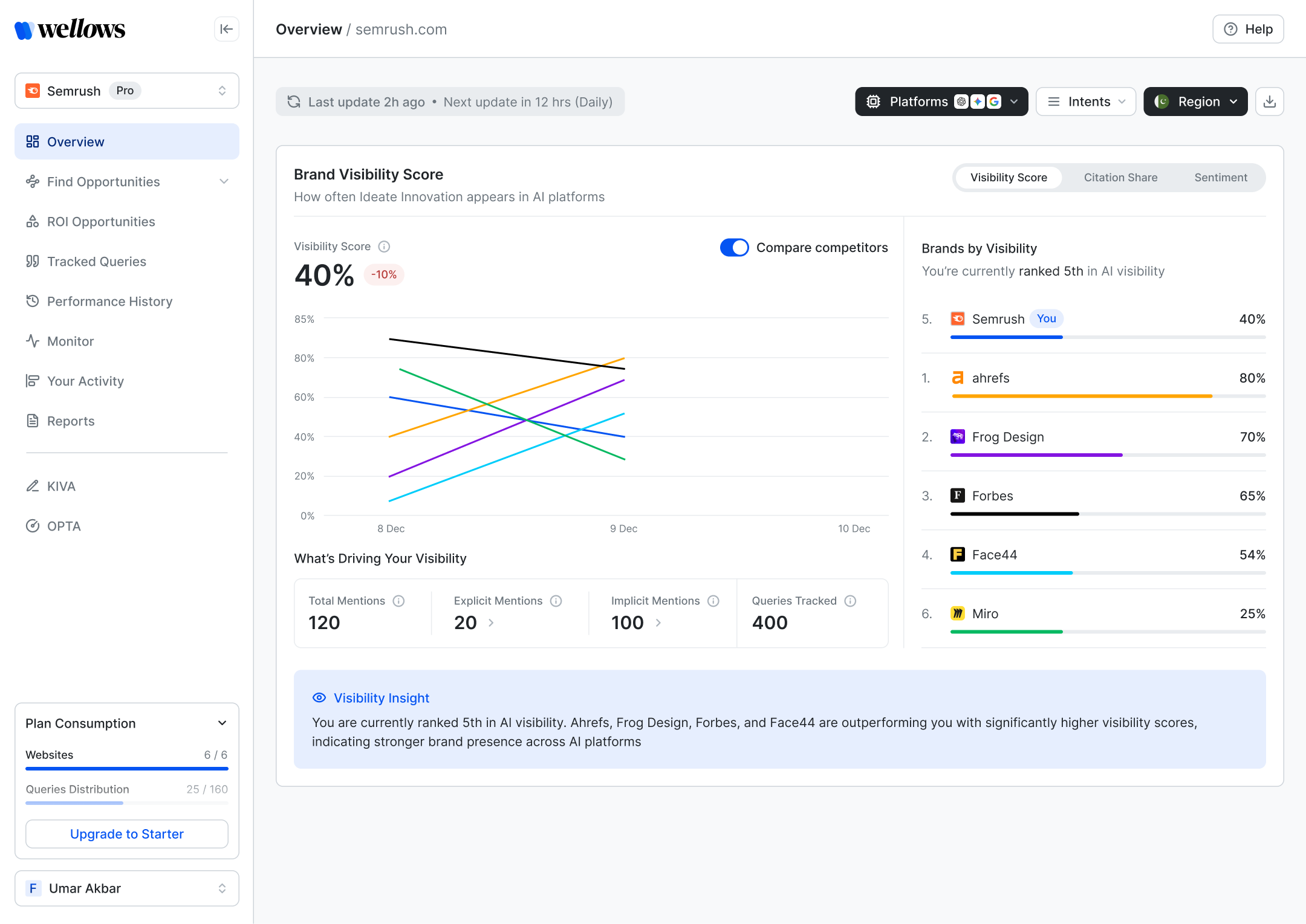
Task: Open the Umar Akbar account menu
Action: (x=127, y=888)
